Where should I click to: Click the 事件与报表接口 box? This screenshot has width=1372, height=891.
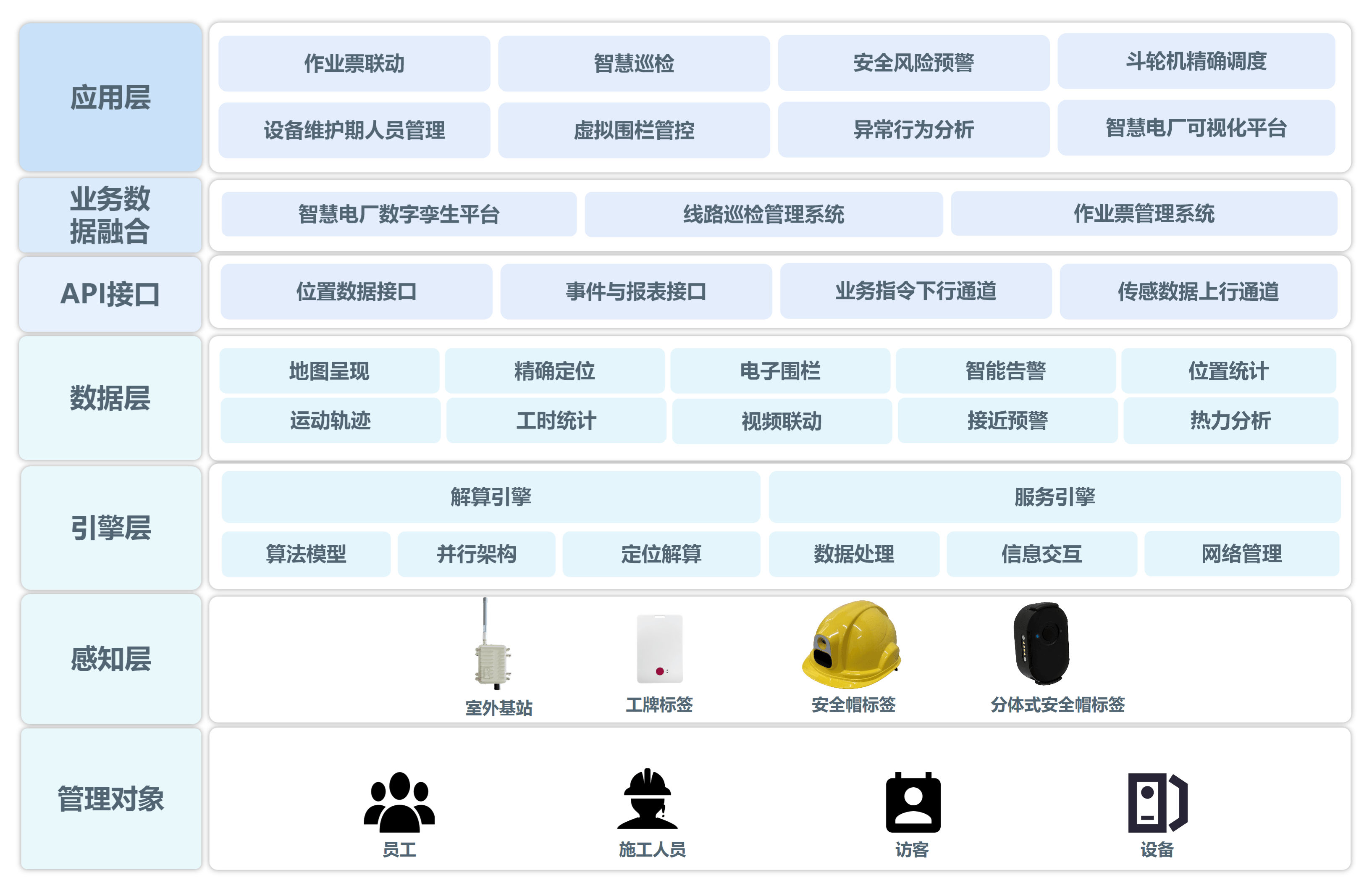[x=636, y=292]
